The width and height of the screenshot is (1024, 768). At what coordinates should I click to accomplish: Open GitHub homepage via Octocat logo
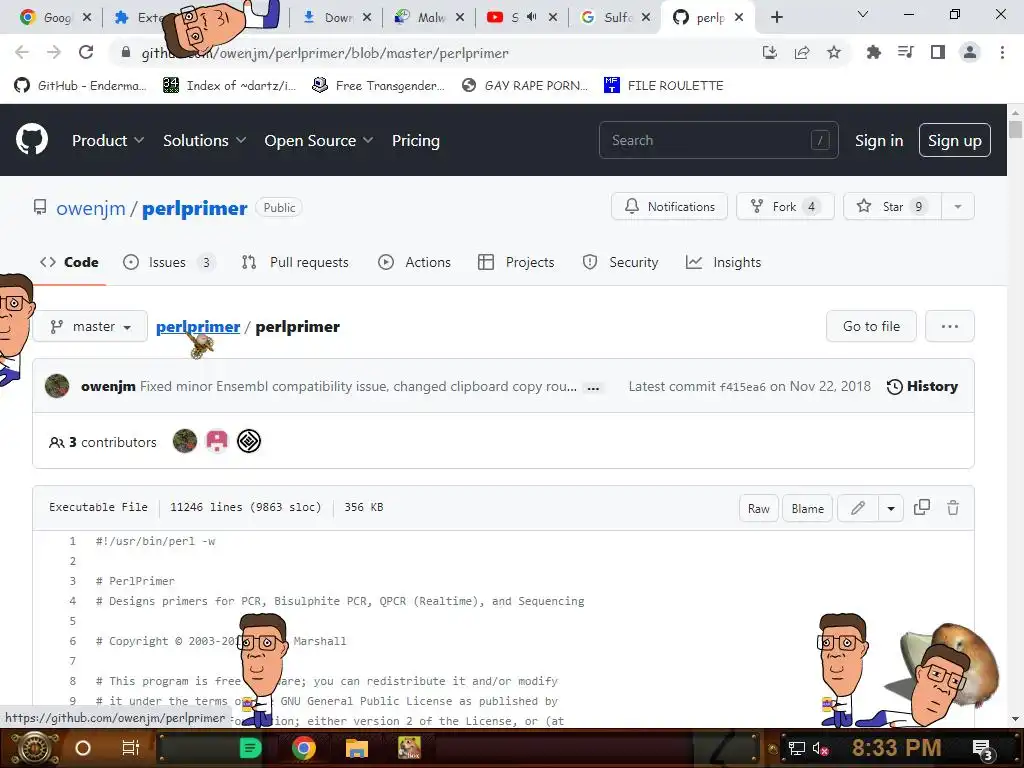(x=31, y=140)
